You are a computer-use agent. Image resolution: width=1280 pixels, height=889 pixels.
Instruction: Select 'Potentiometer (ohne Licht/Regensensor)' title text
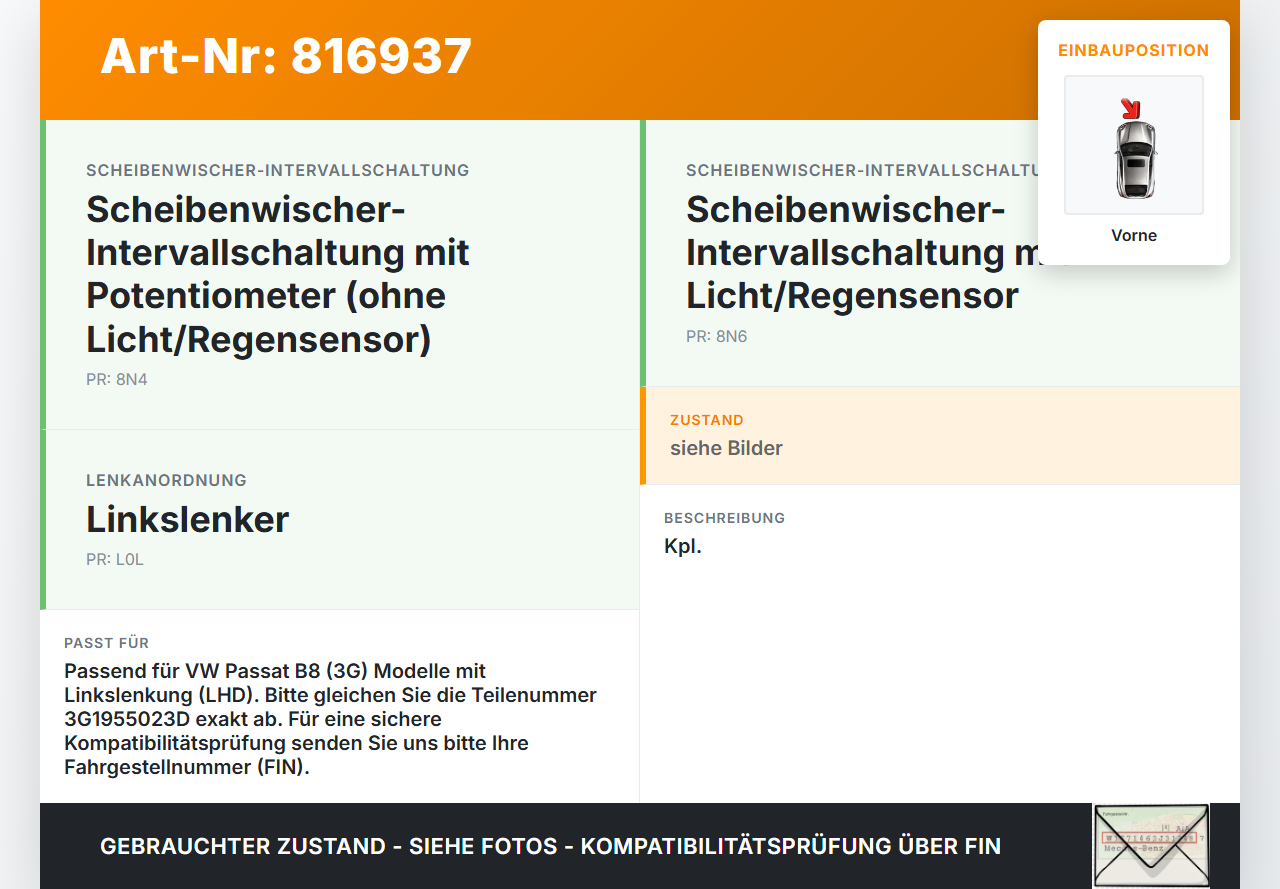click(266, 317)
